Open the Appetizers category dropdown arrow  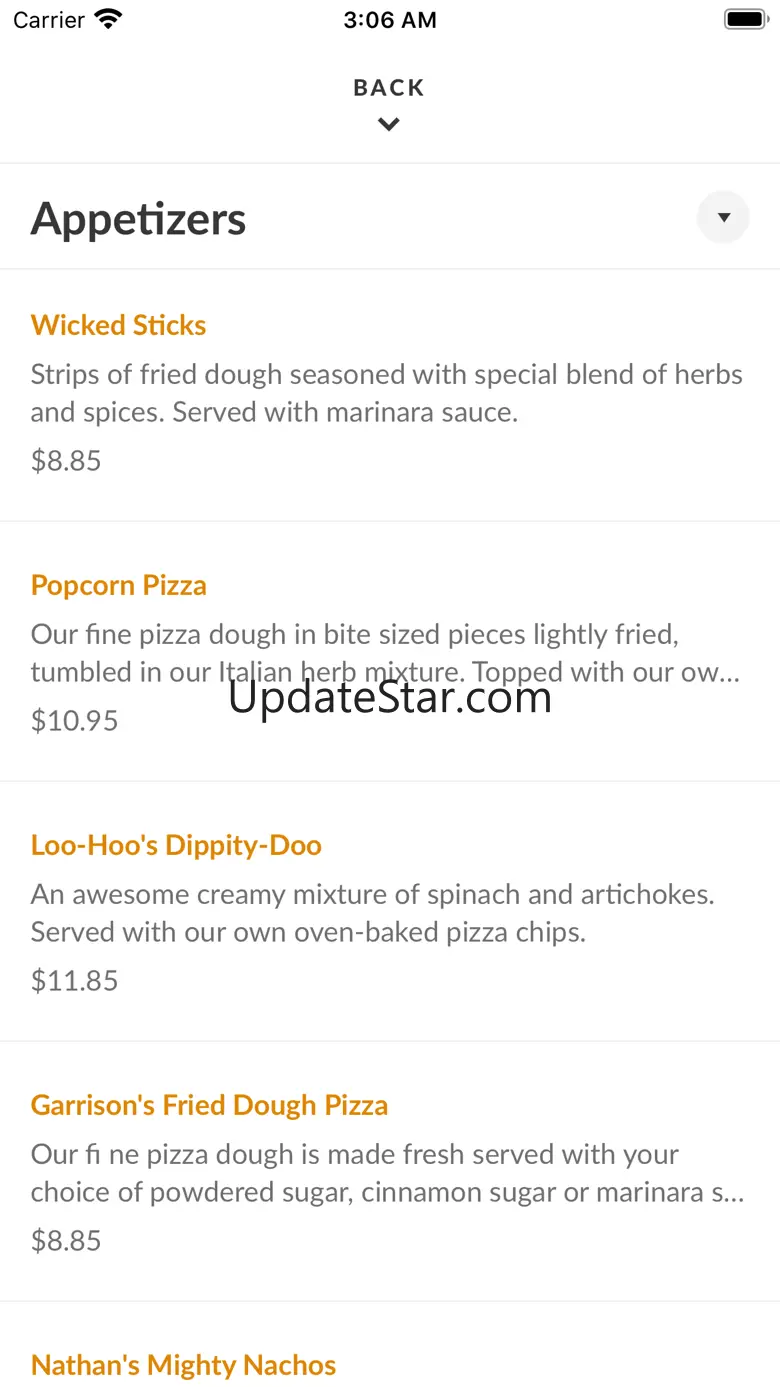723,217
